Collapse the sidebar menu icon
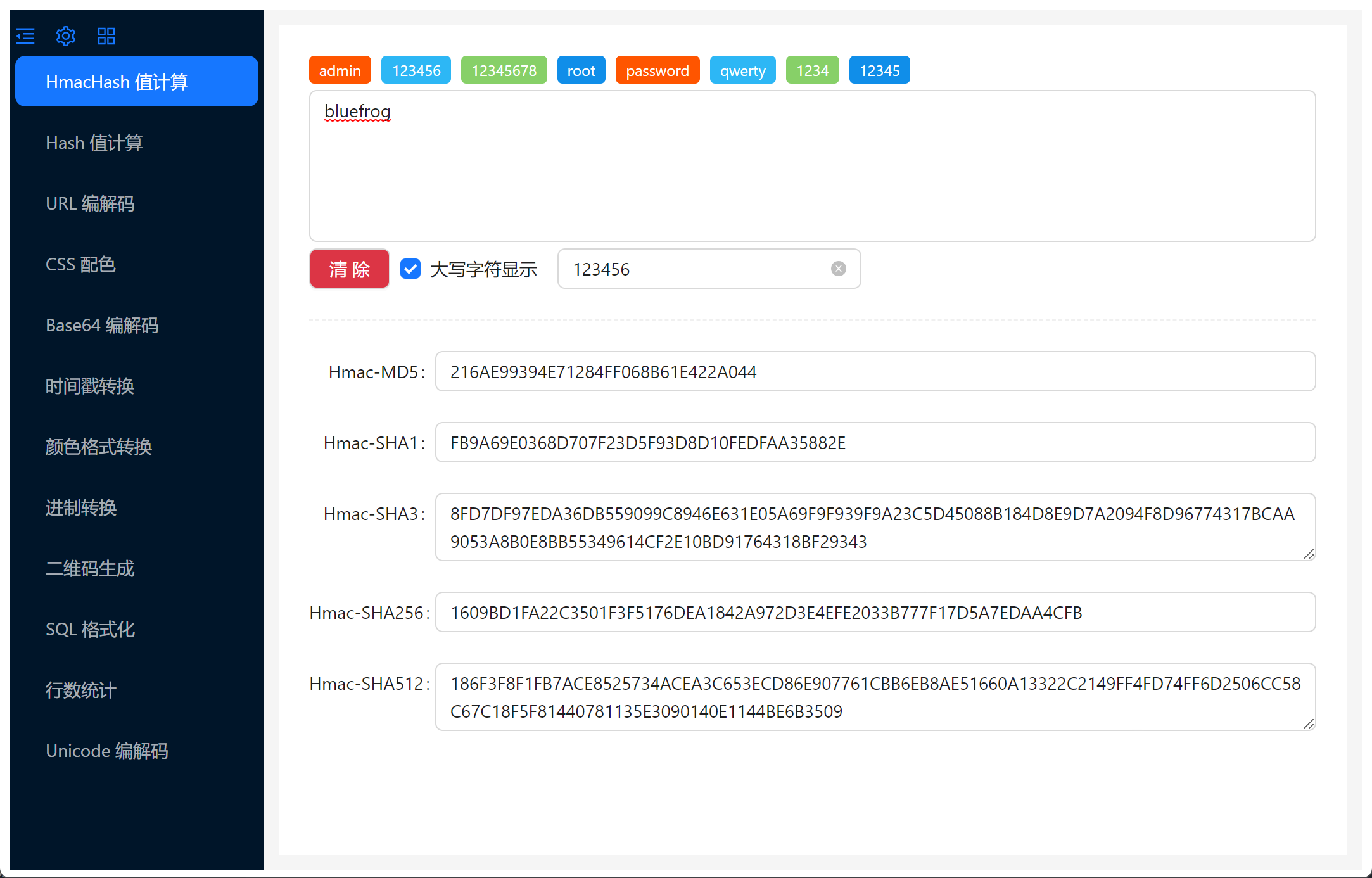 (x=25, y=36)
